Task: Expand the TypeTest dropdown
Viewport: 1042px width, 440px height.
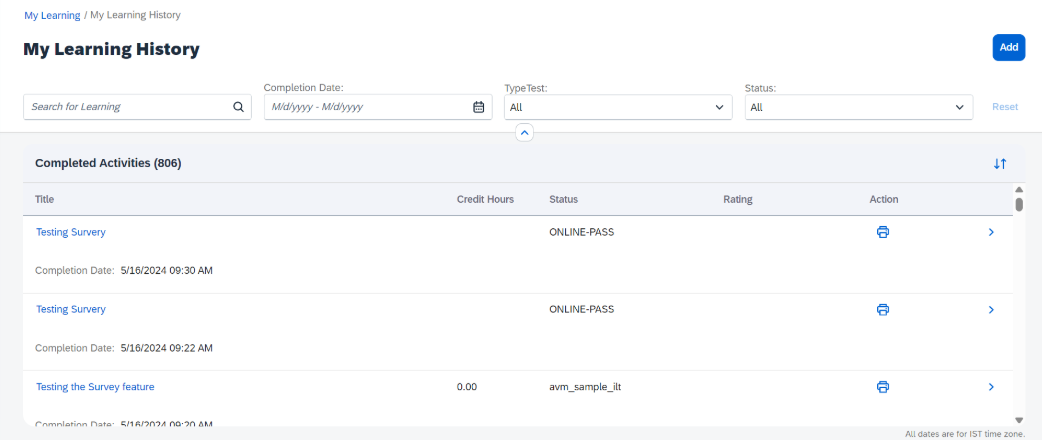Action: point(618,107)
